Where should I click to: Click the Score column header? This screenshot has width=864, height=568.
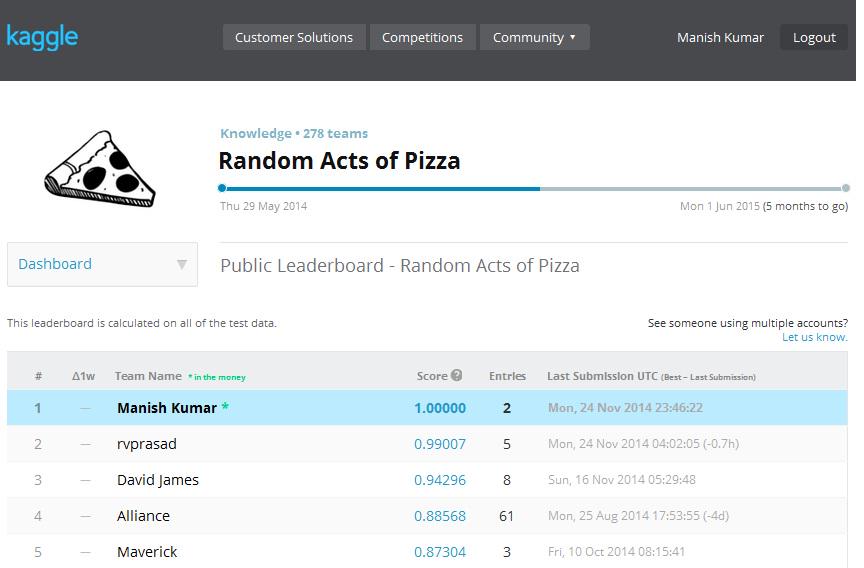432,376
